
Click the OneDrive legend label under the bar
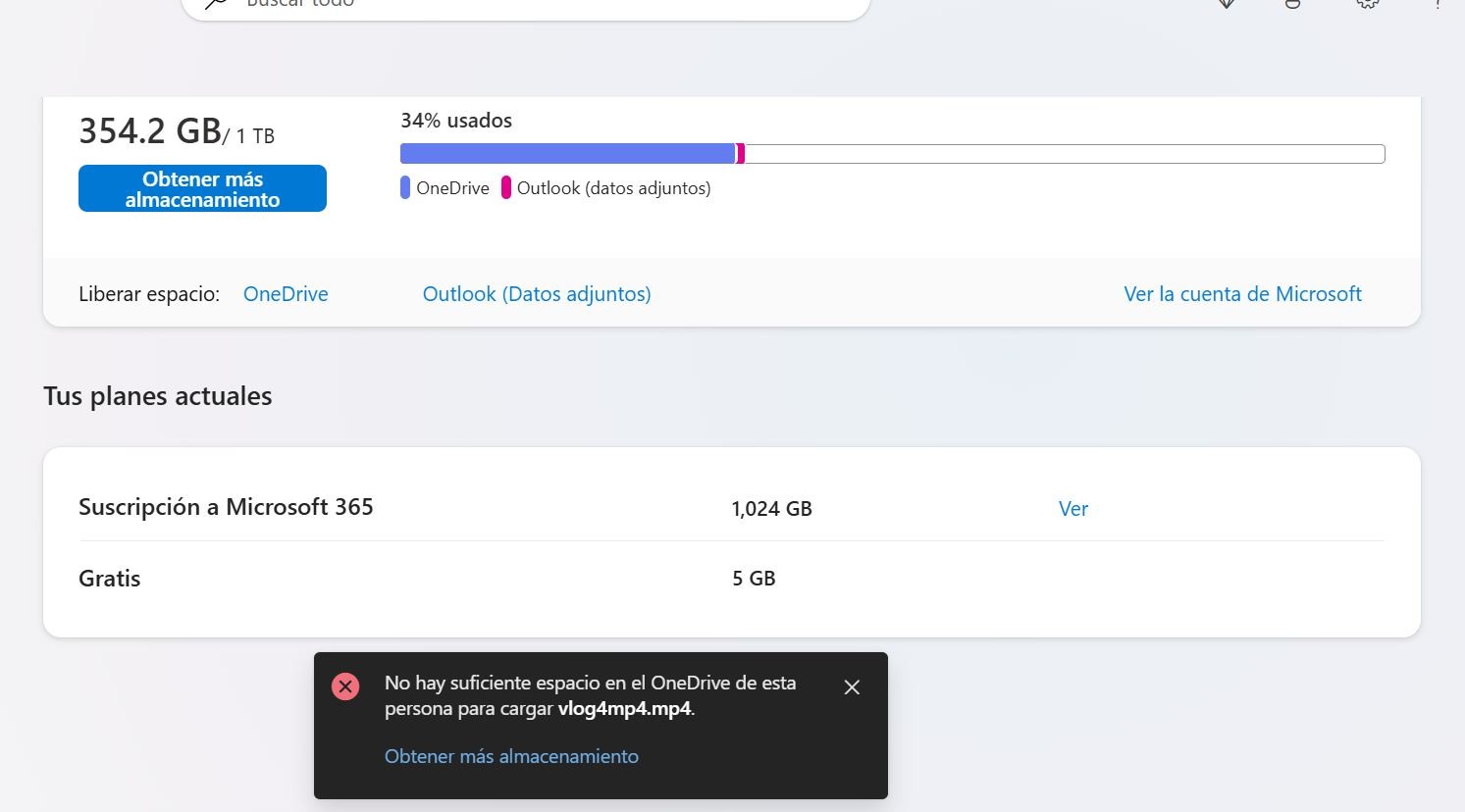click(452, 188)
